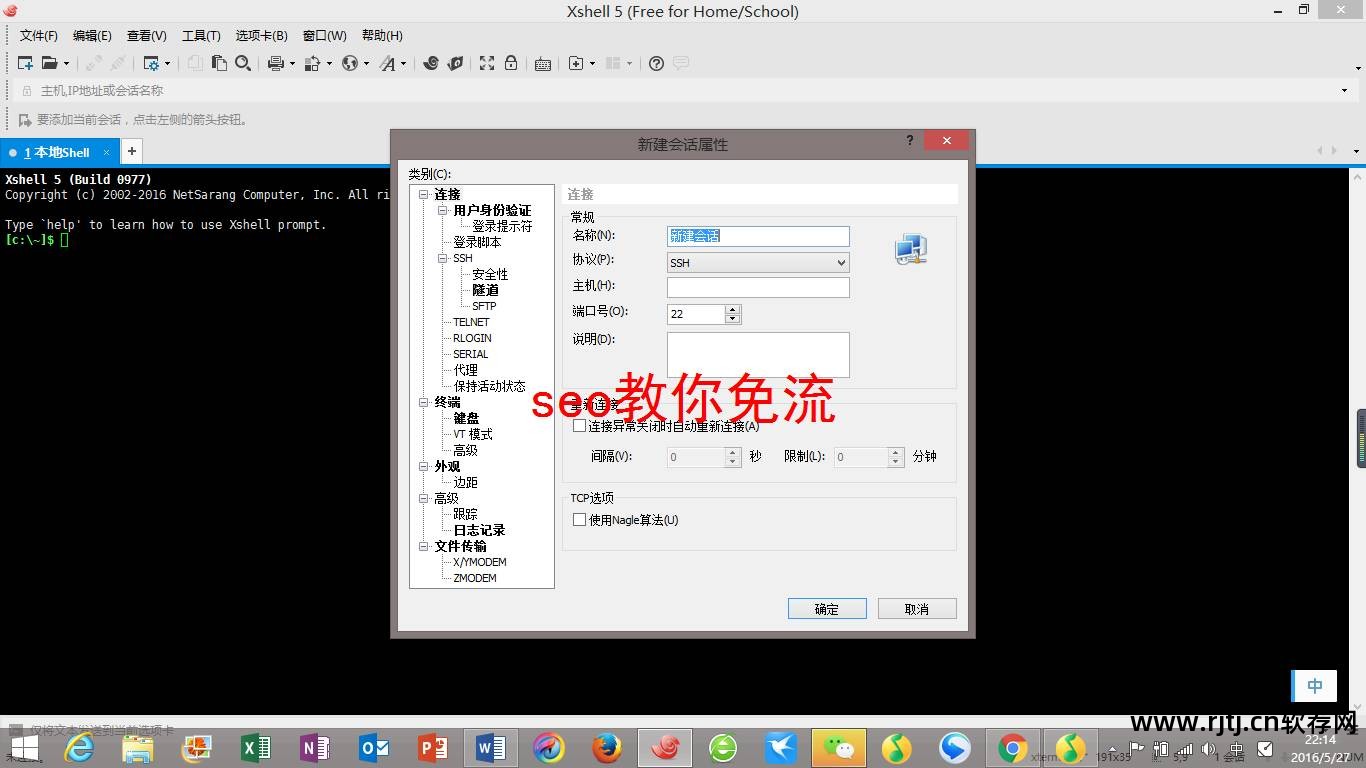Open the 查看(V) menu
The height and width of the screenshot is (768, 1366).
click(146, 36)
